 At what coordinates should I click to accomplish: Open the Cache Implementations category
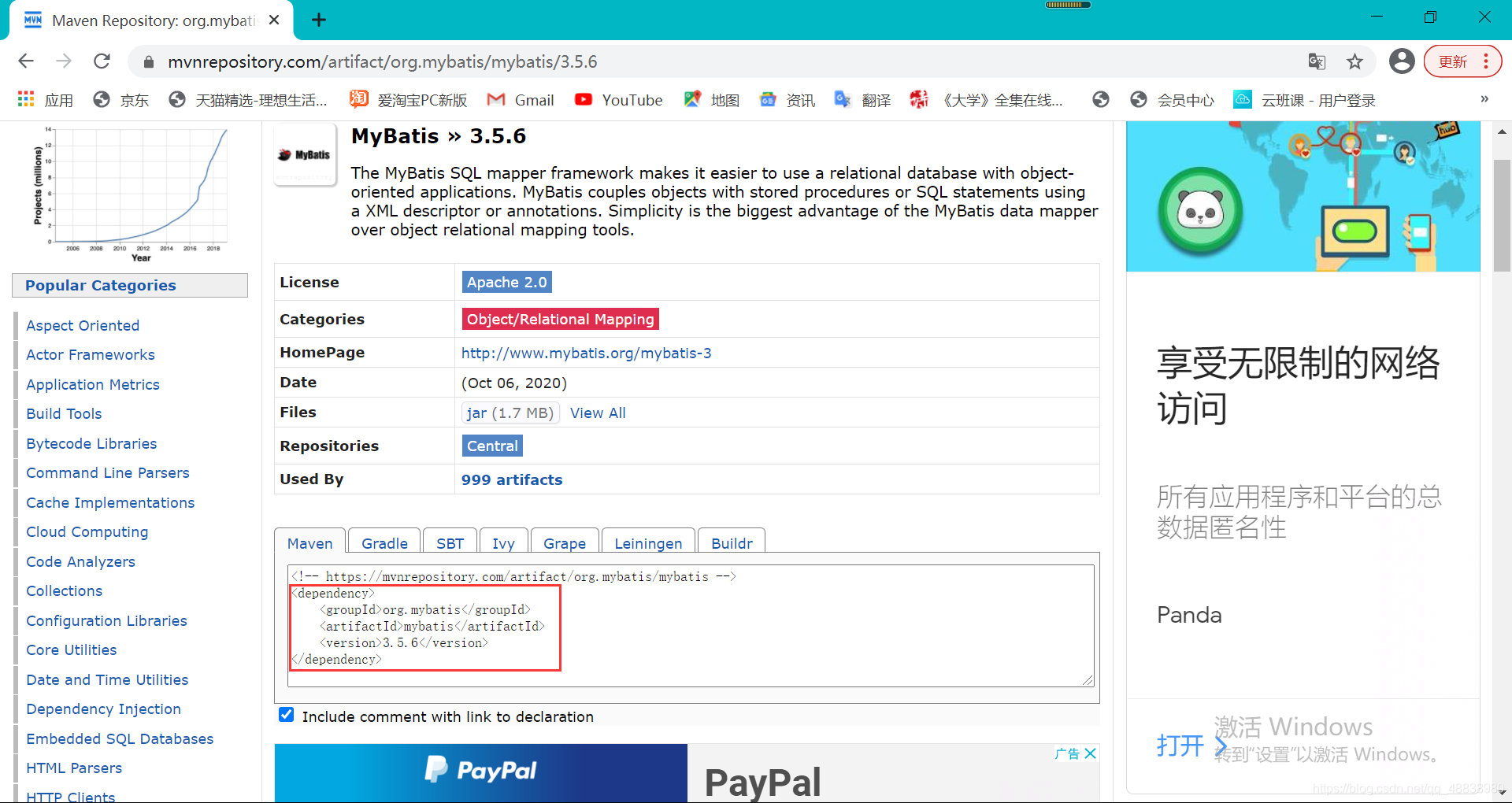click(110, 502)
